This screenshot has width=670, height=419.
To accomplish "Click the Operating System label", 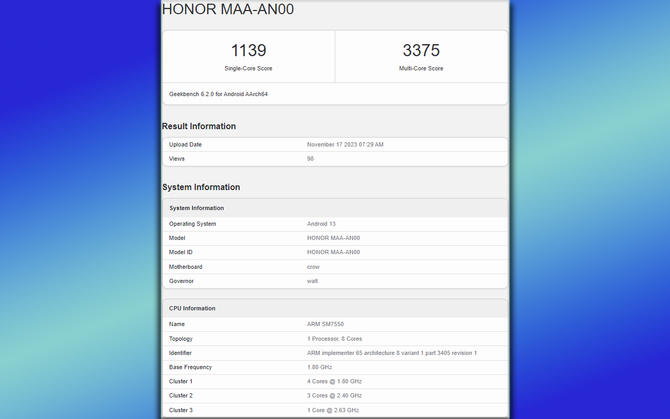I will (192, 224).
